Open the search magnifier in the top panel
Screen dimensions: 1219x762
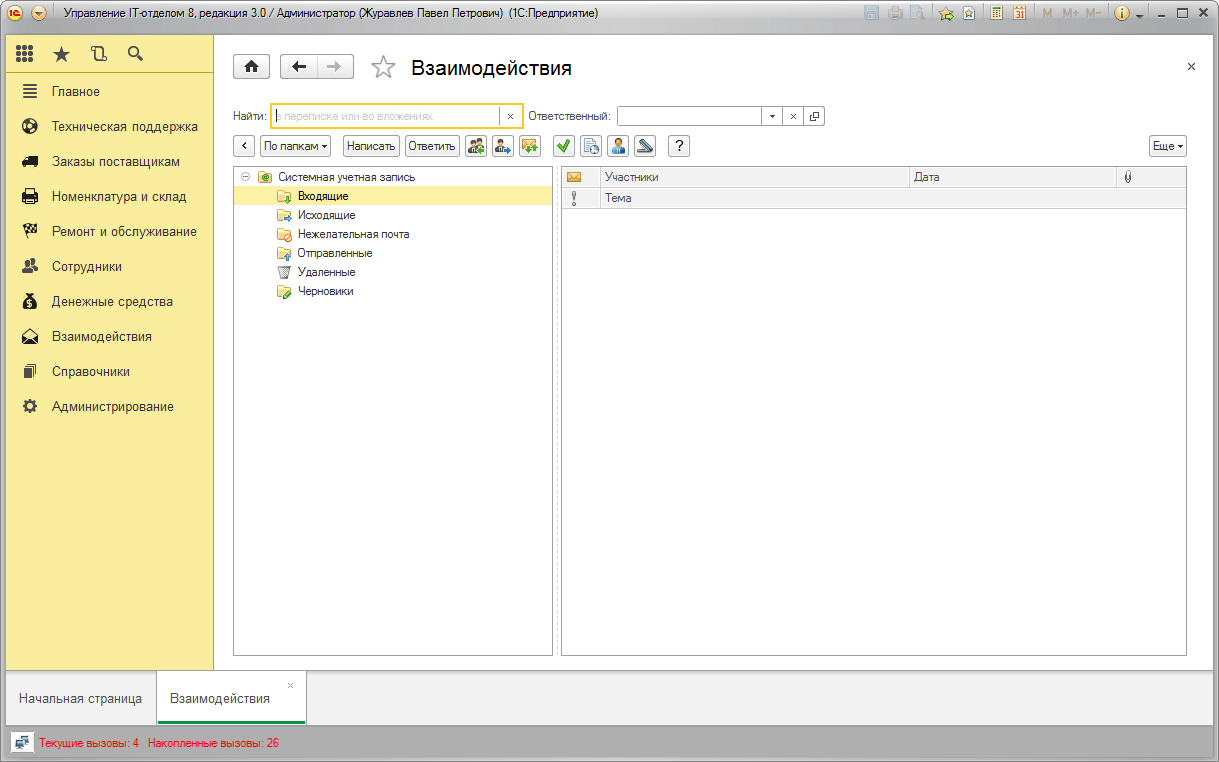click(135, 54)
